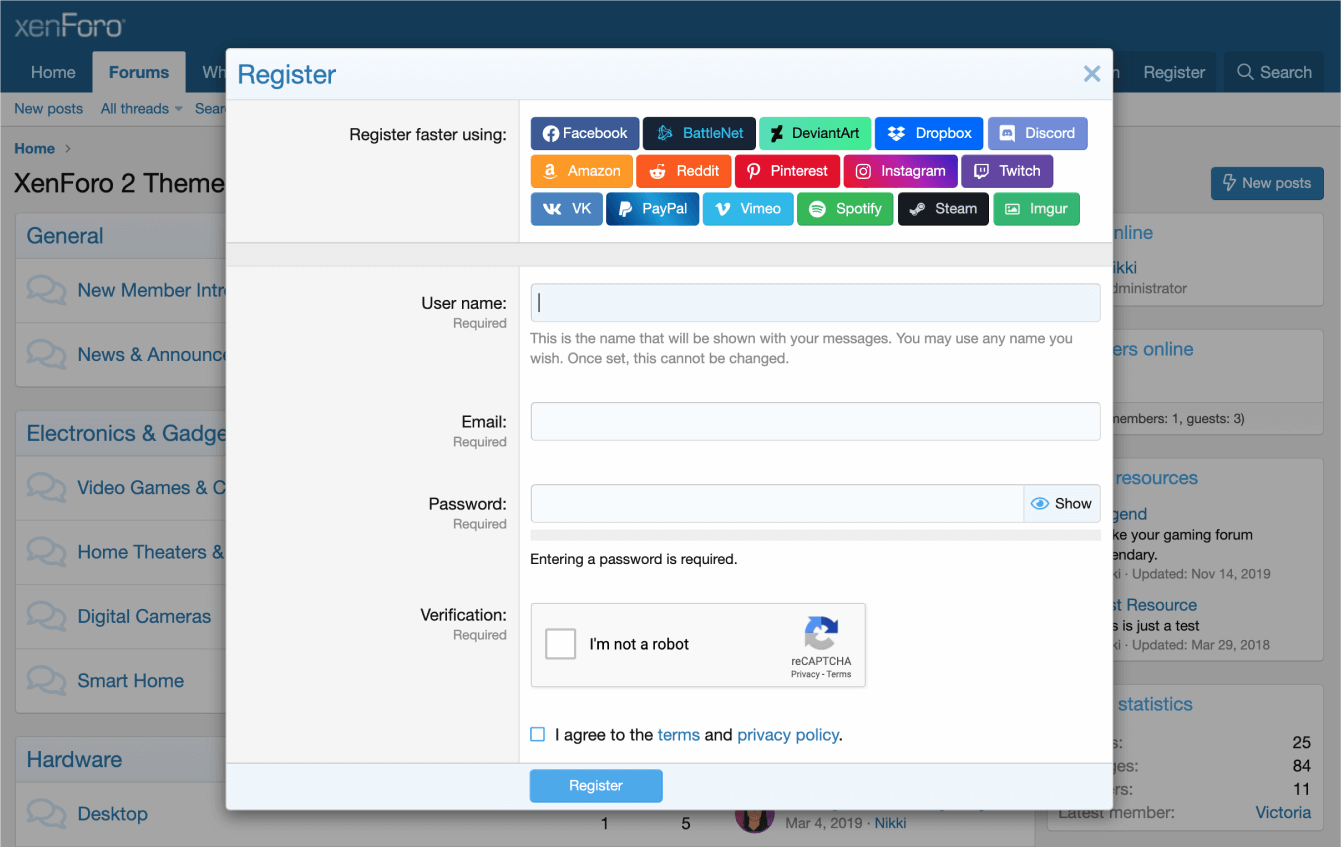Register with the Amazon button
This screenshot has height=847, width=1341.
click(582, 171)
